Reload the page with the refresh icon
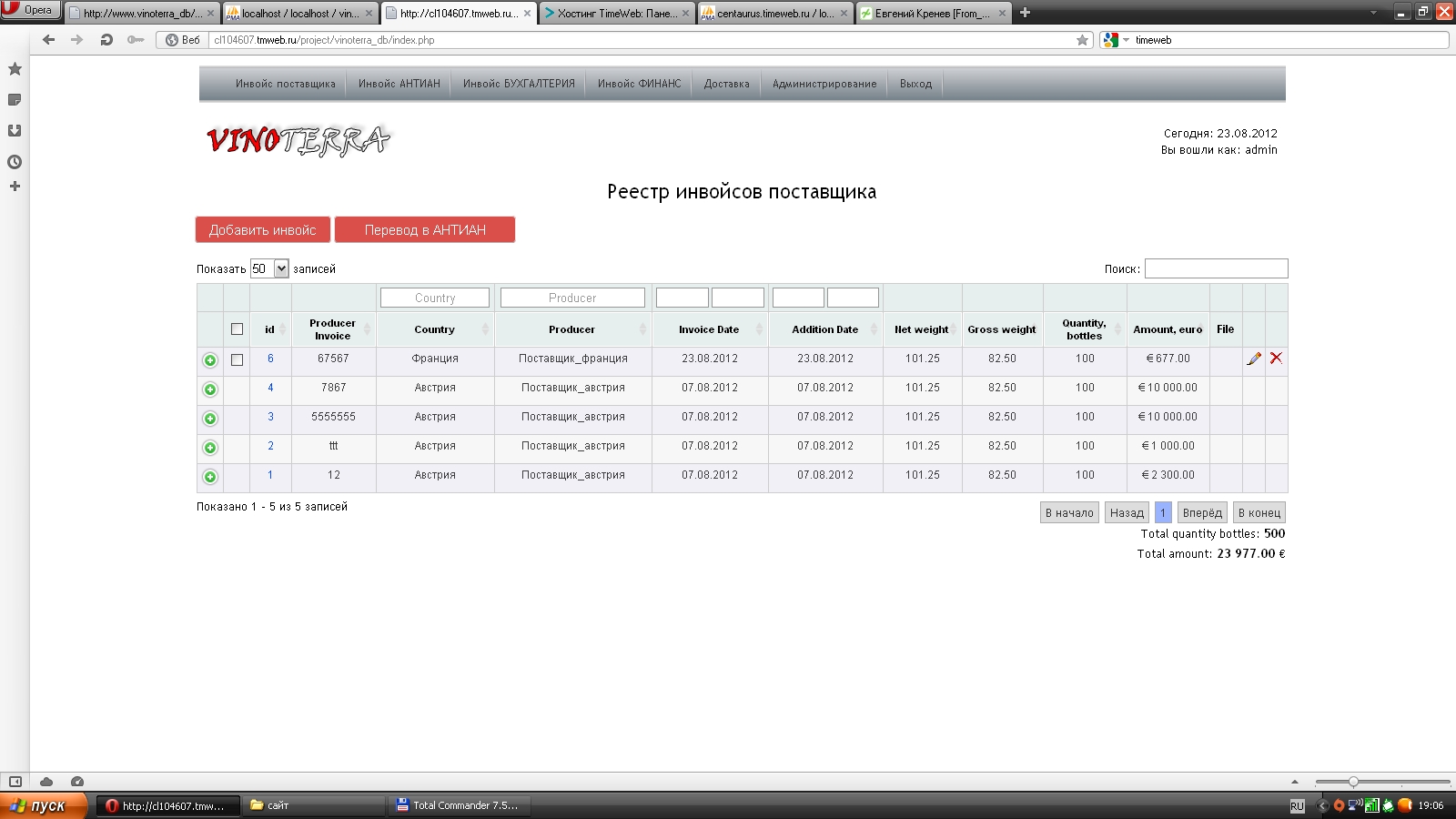 pos(106,40)
